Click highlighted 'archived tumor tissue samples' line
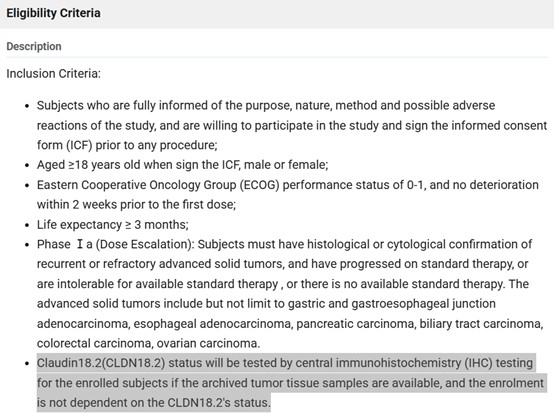The width and height of the screenshot is (554, 416). coord(290,383)
